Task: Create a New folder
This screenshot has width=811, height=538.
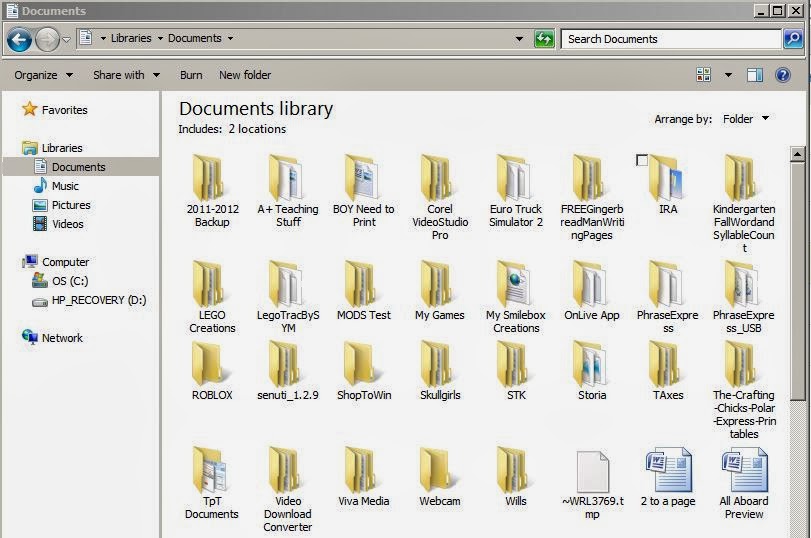Action: (245, 75)
